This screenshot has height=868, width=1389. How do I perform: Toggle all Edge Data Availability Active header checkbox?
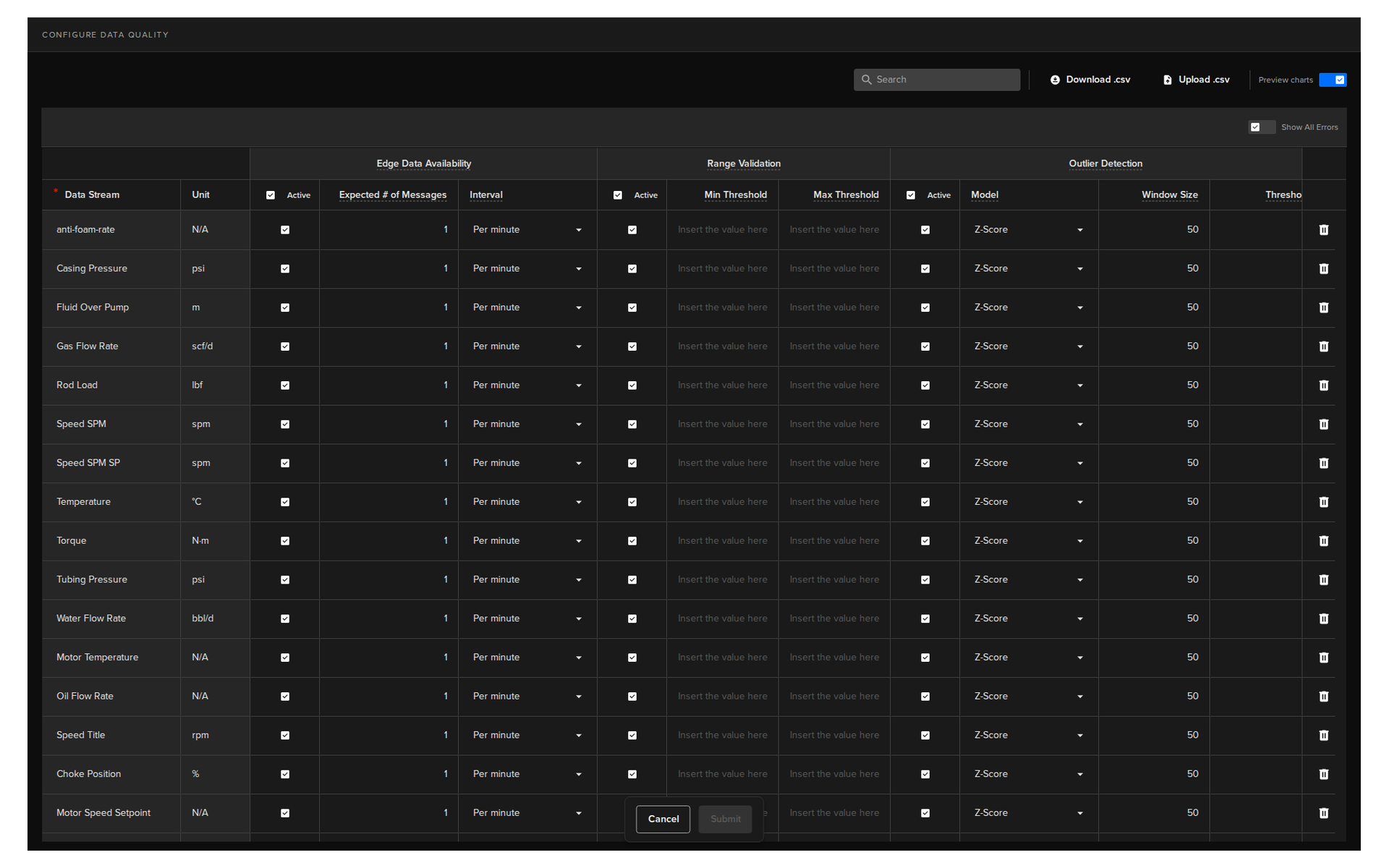pos(271,195)
